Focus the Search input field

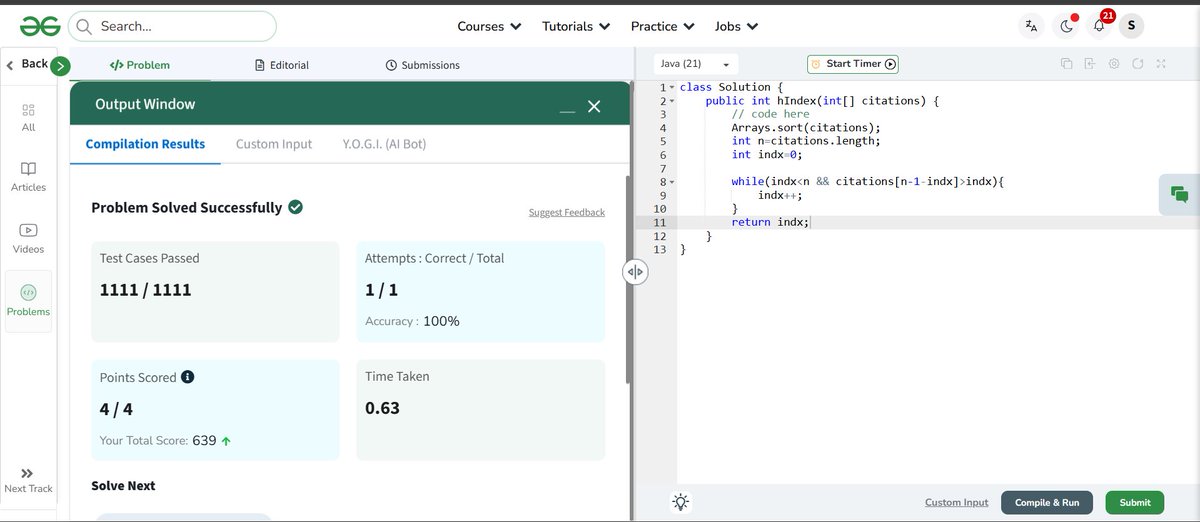point(172,26)
